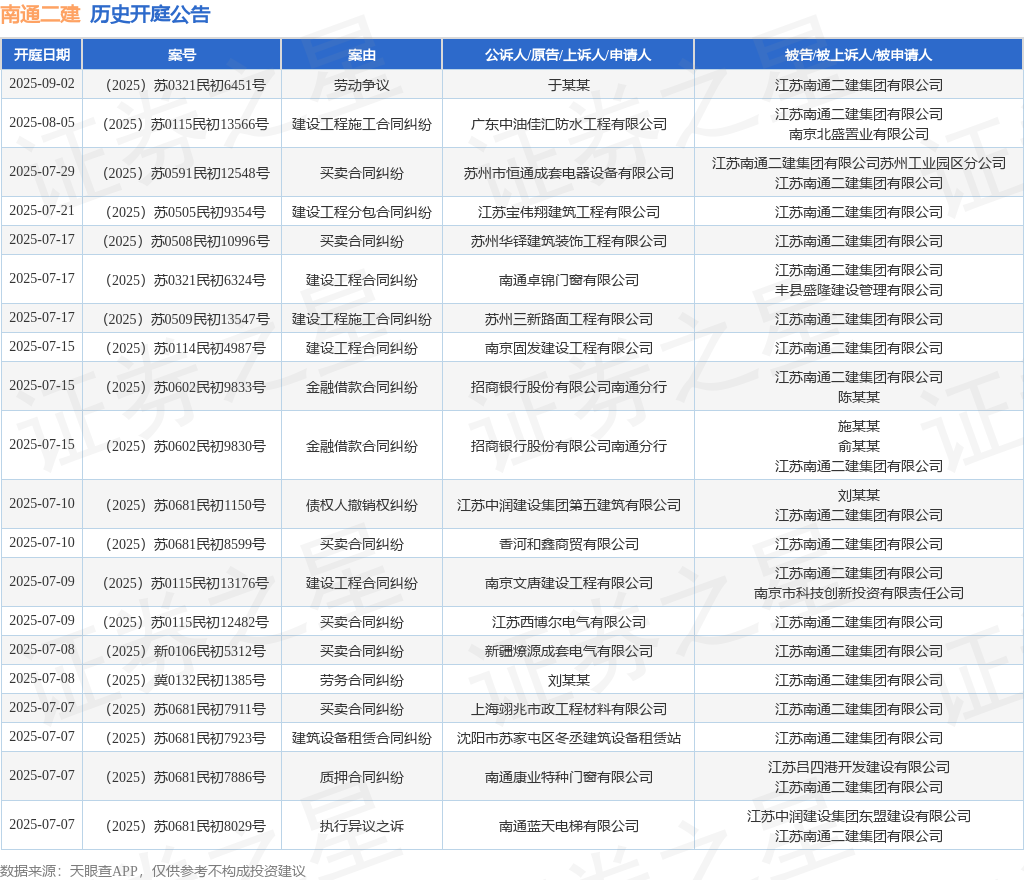Click plaintiff 苏州华铎建筑装饰工程有限公司
Screen dimensions: 1024x880
point(568,241)
